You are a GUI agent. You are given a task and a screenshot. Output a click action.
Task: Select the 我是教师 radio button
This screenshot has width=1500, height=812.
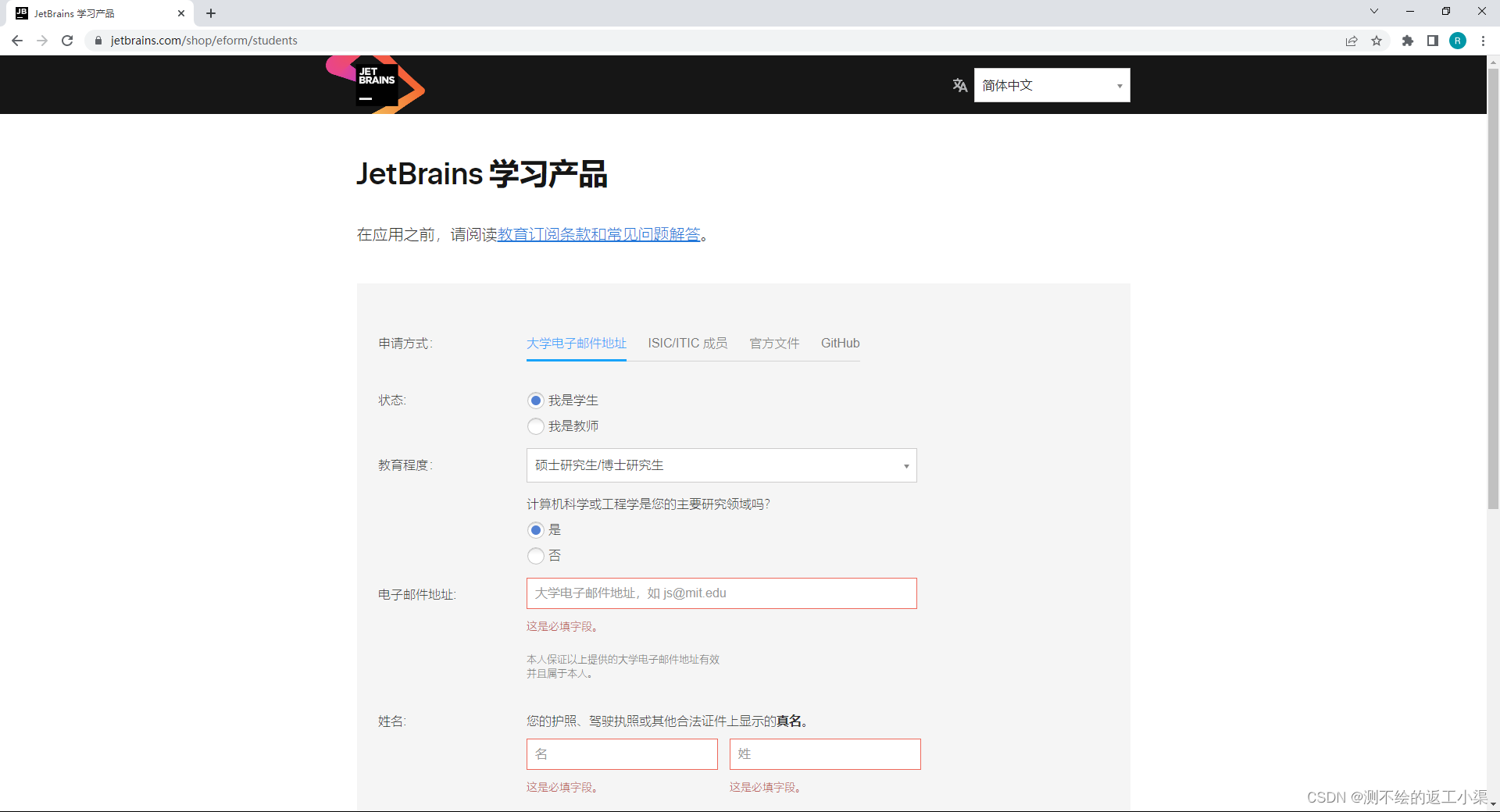click(536, 426)
